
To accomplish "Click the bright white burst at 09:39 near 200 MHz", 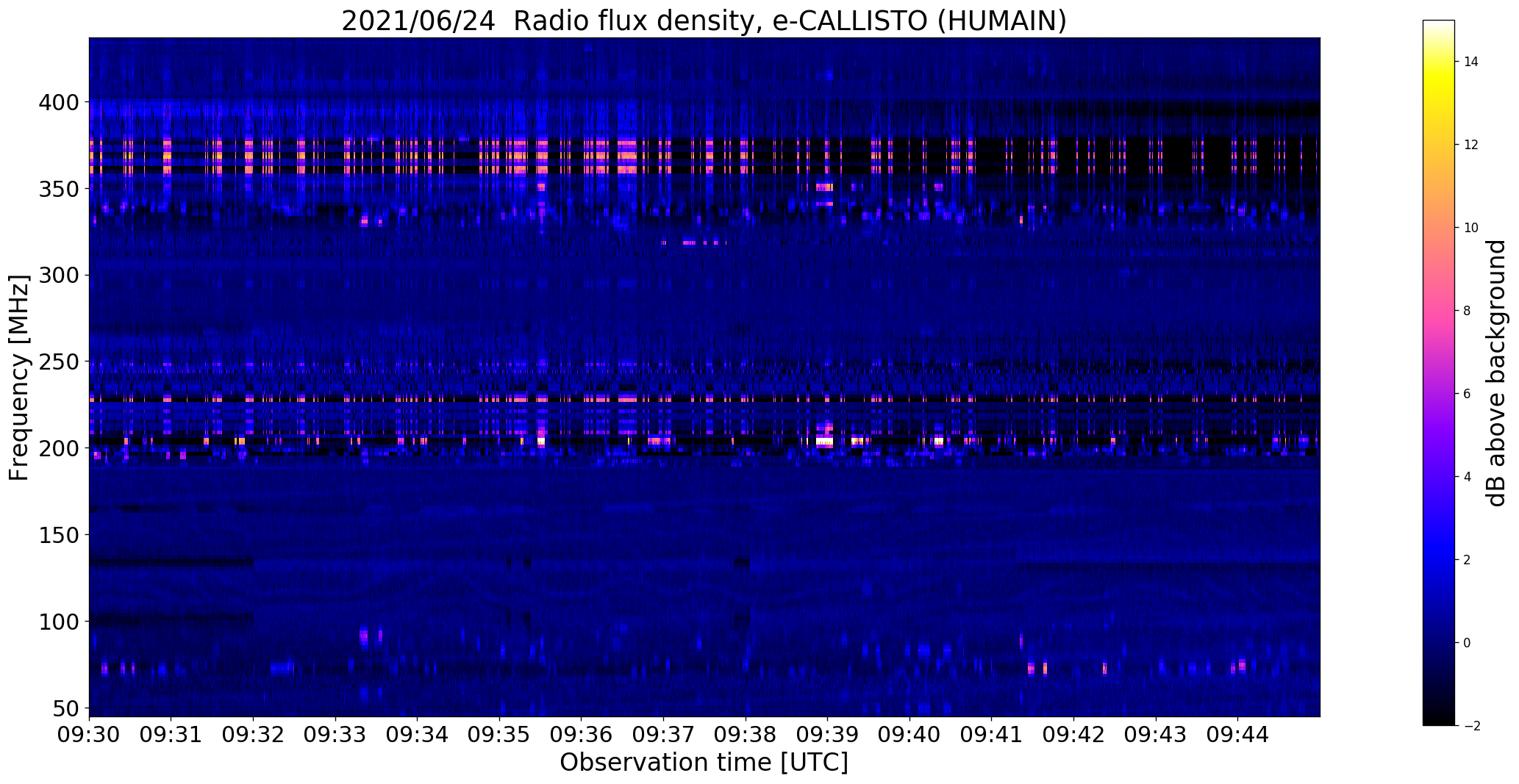I will point(825,442).
